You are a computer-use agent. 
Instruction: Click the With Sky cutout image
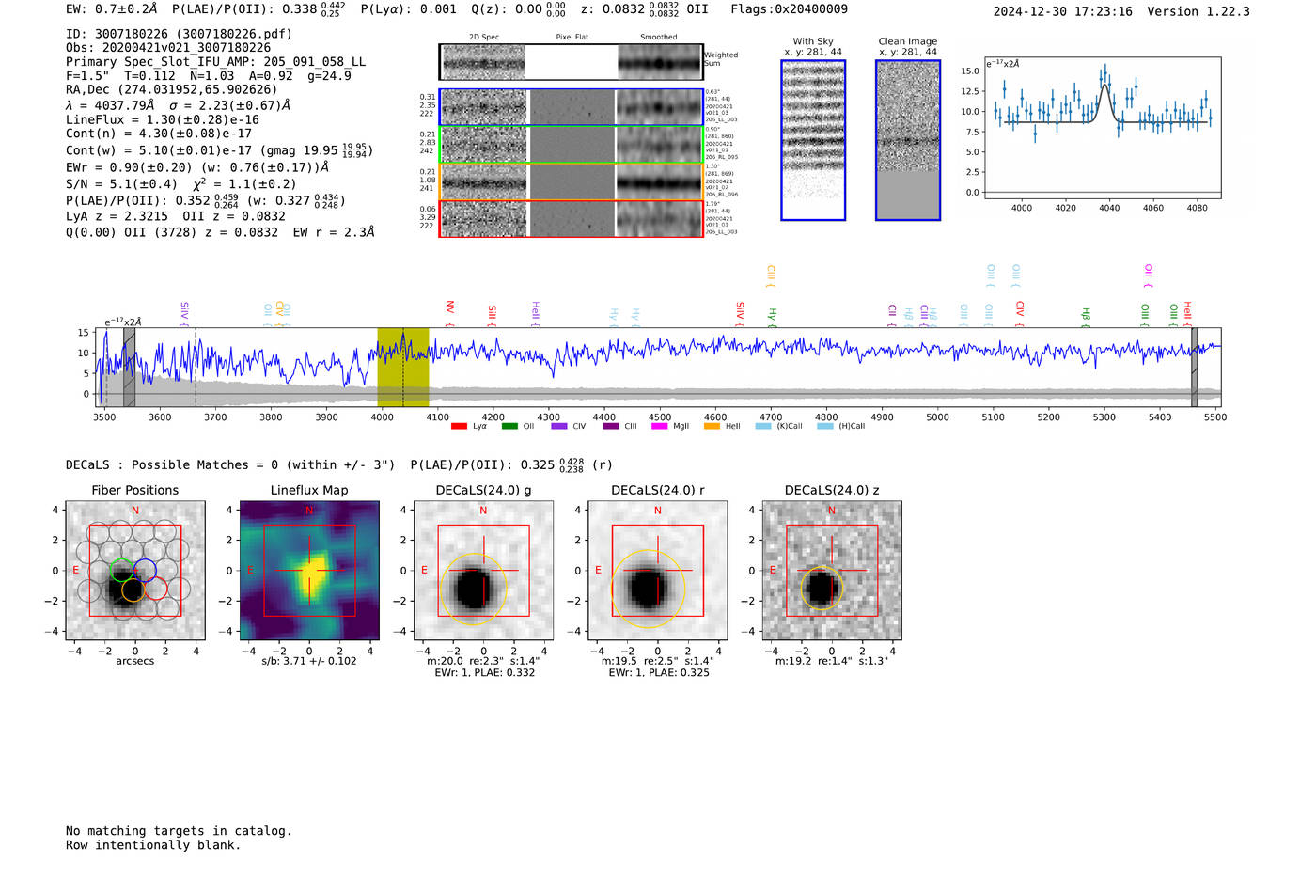pos(813,140)
